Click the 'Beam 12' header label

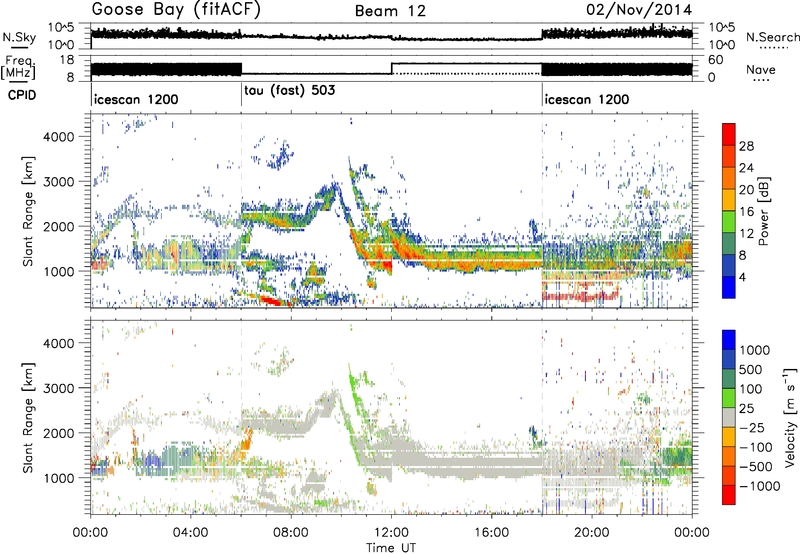click(390, 11)
